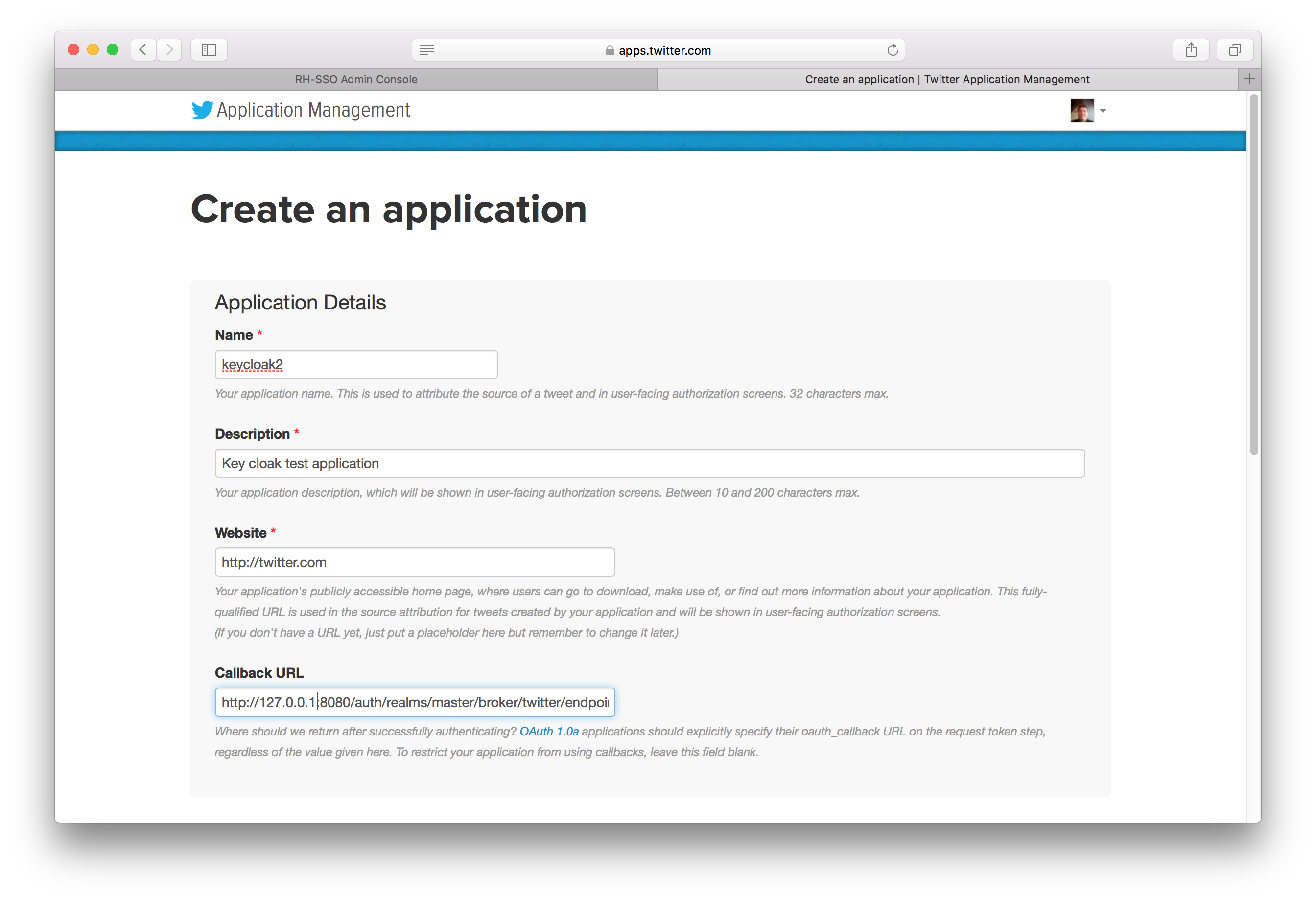Select the Website input field
The height and width of the screenshot is (901, 1316).
(415, 562)
